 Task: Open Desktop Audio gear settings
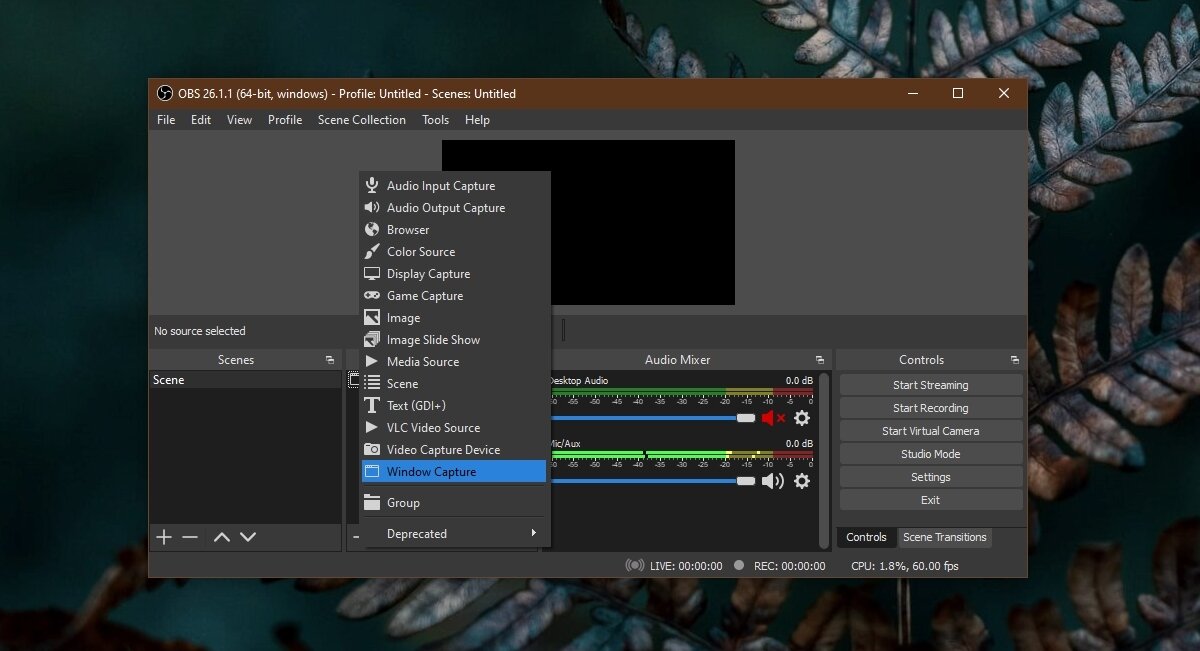coord(801,418)
